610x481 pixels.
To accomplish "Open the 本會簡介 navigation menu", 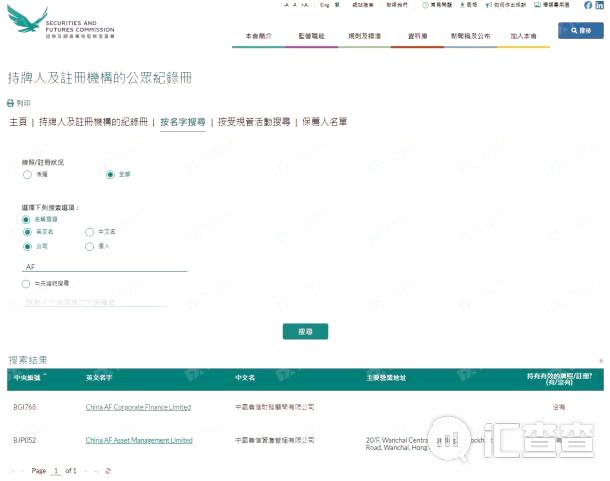I will (x=258, y=36).
